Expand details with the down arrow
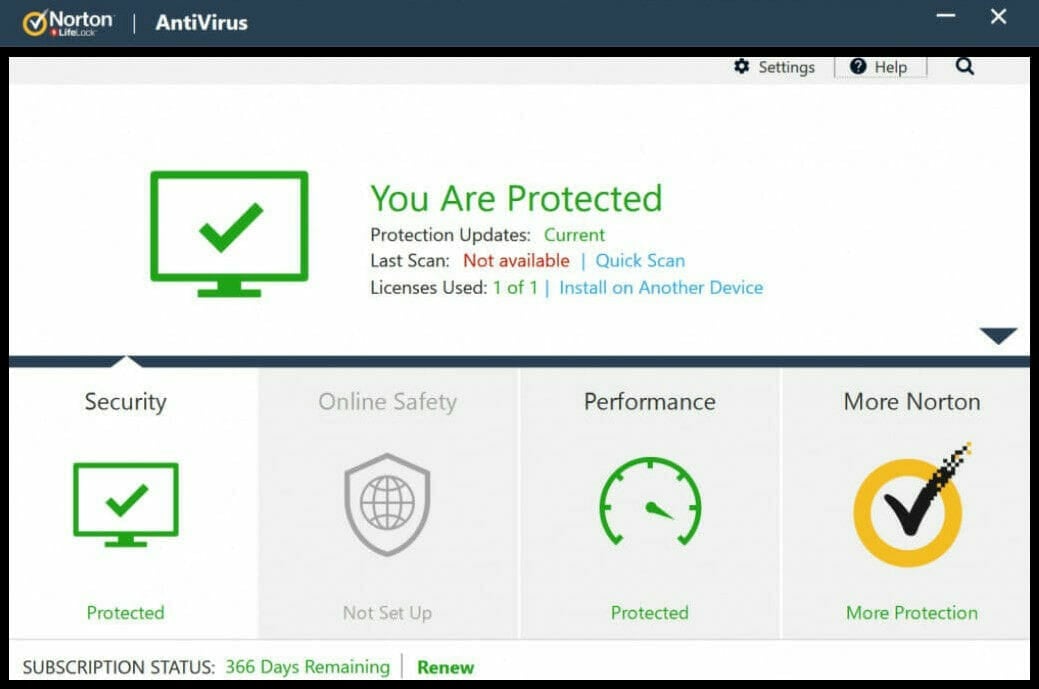Viewport: 1039px width, 689px height. coord(999,335)
